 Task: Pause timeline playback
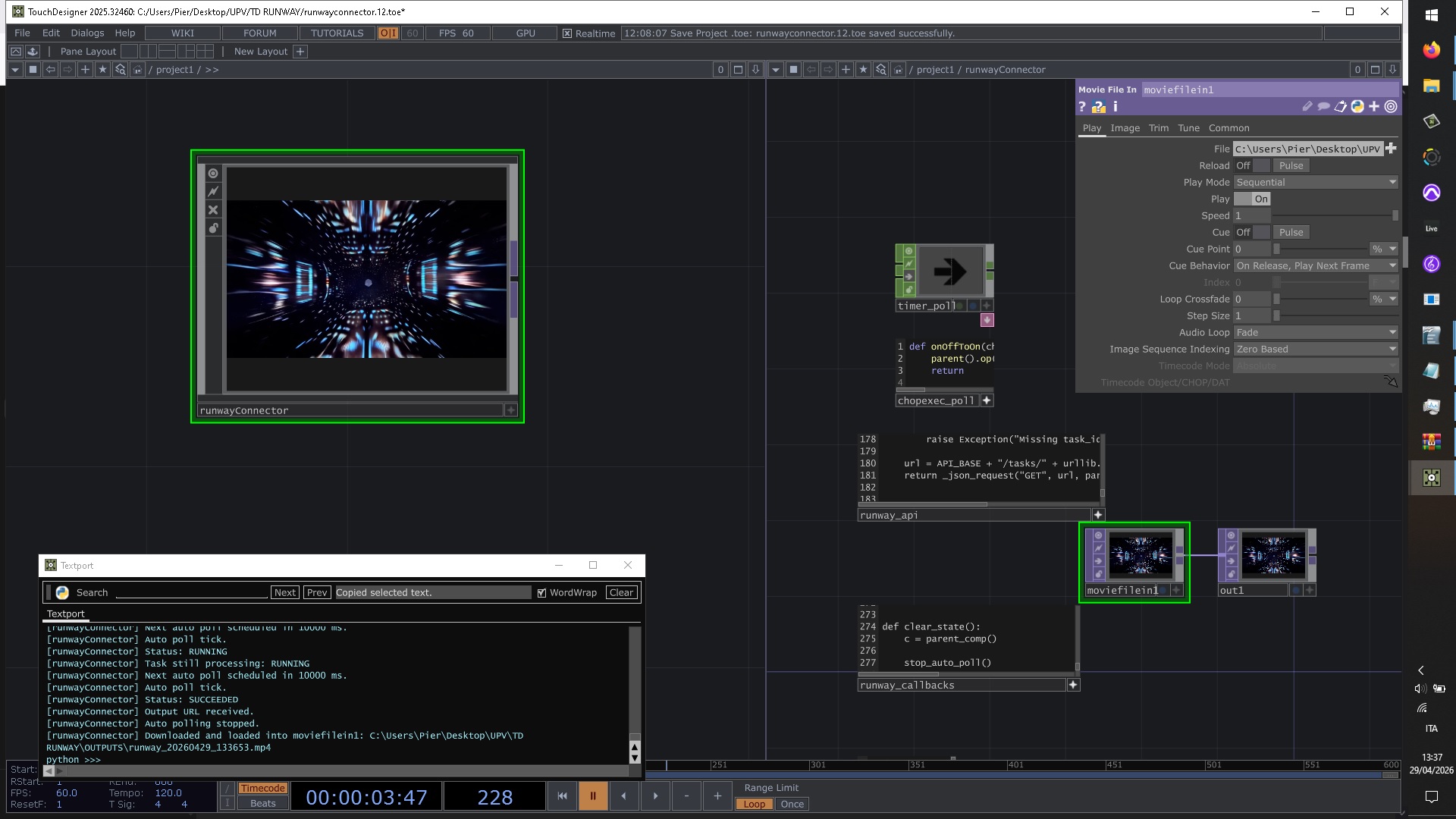[x=593, y=796]
